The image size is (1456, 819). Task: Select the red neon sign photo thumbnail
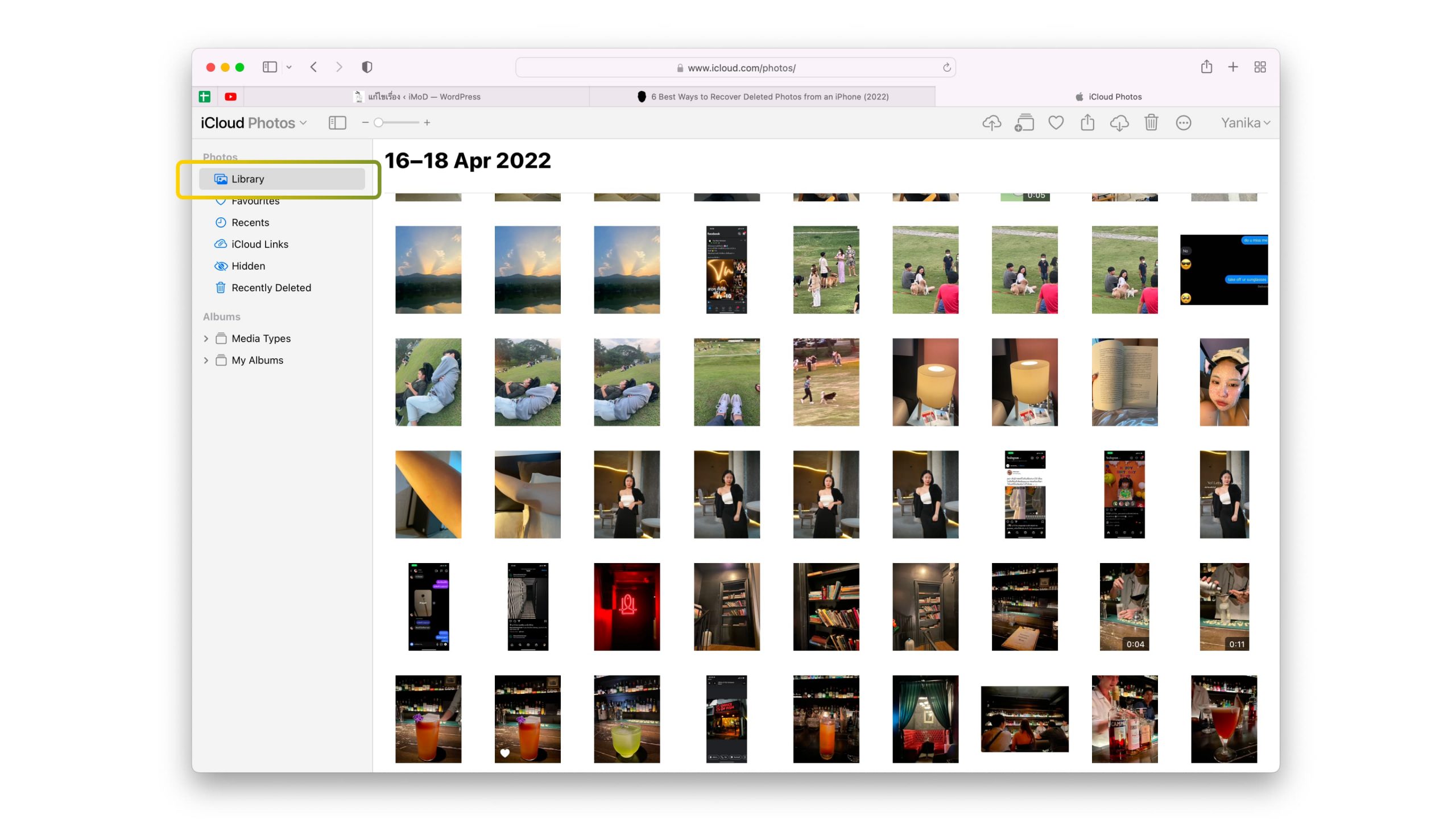coord(627,606)
